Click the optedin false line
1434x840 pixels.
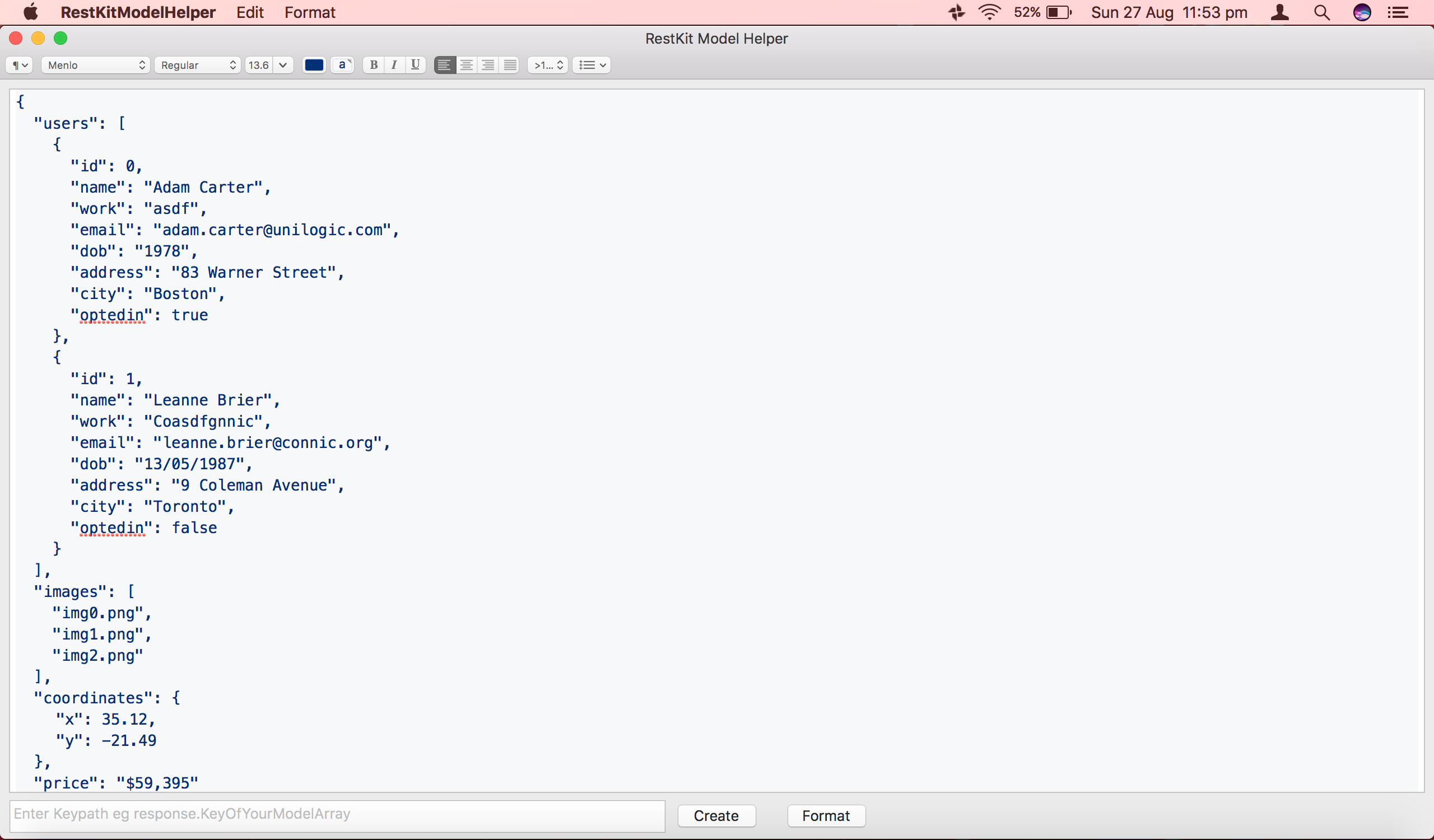143,528
